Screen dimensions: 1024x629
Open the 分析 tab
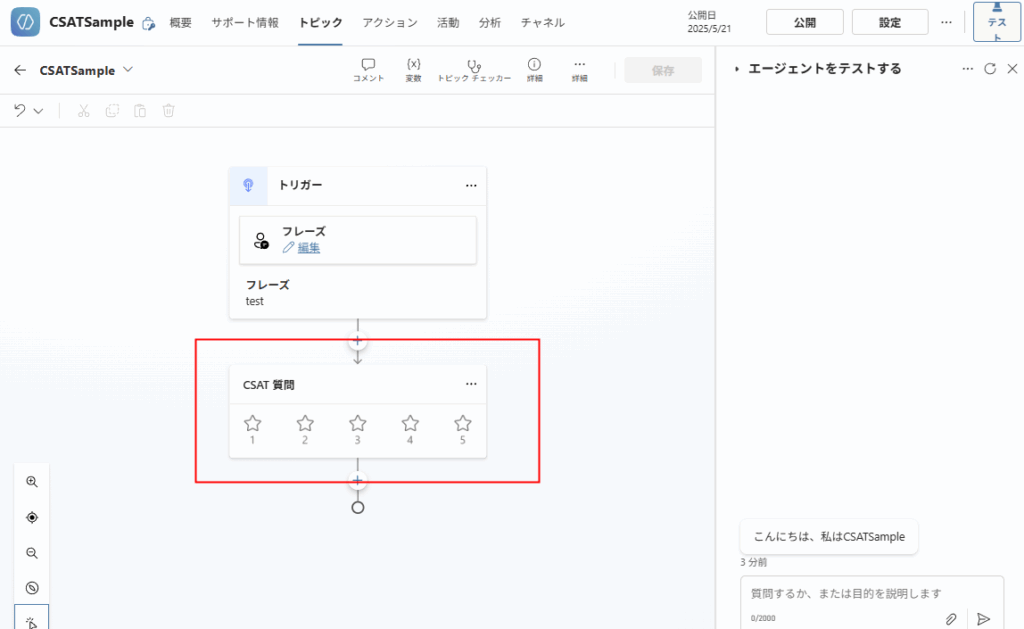click(x=490, y=23)
